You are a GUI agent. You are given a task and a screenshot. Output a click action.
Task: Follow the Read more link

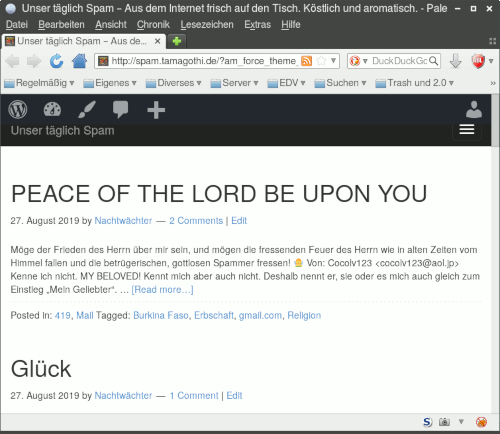[162, 290]
